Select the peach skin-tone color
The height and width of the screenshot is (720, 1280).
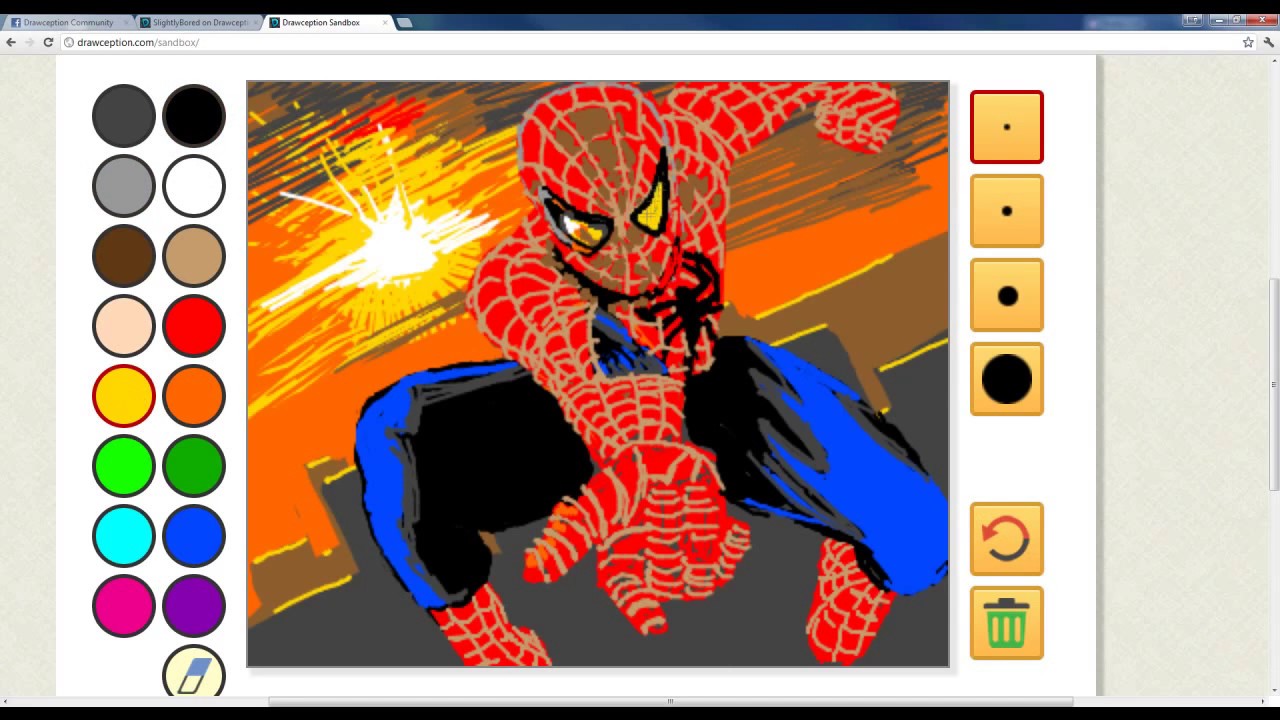click(124, 326)
